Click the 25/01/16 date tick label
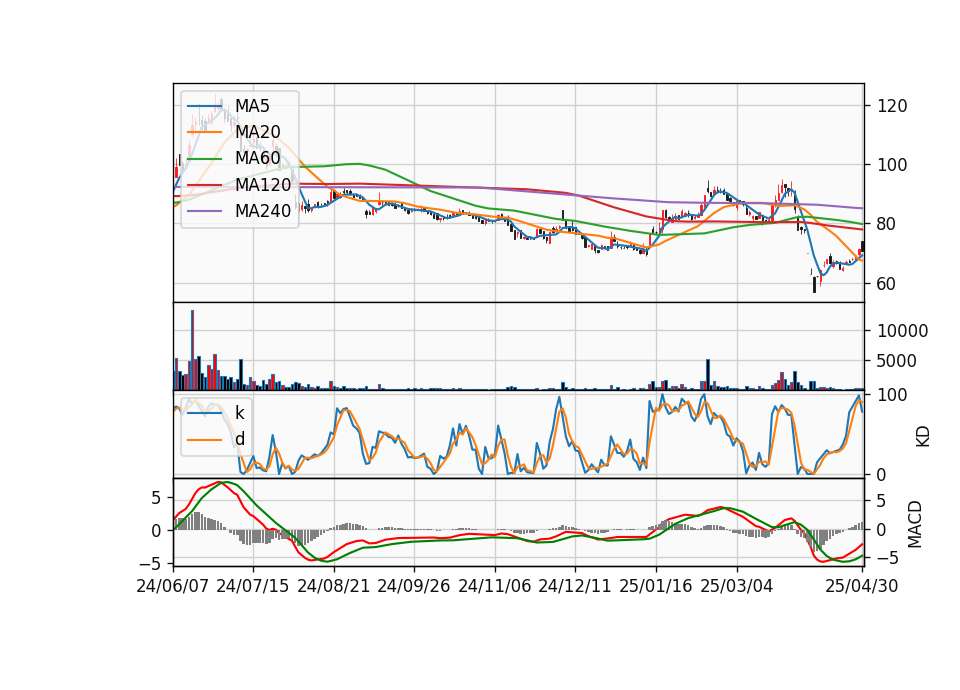The width and height of the screenshot is (960, 690). pyautogui.click(x=656, y=586)
